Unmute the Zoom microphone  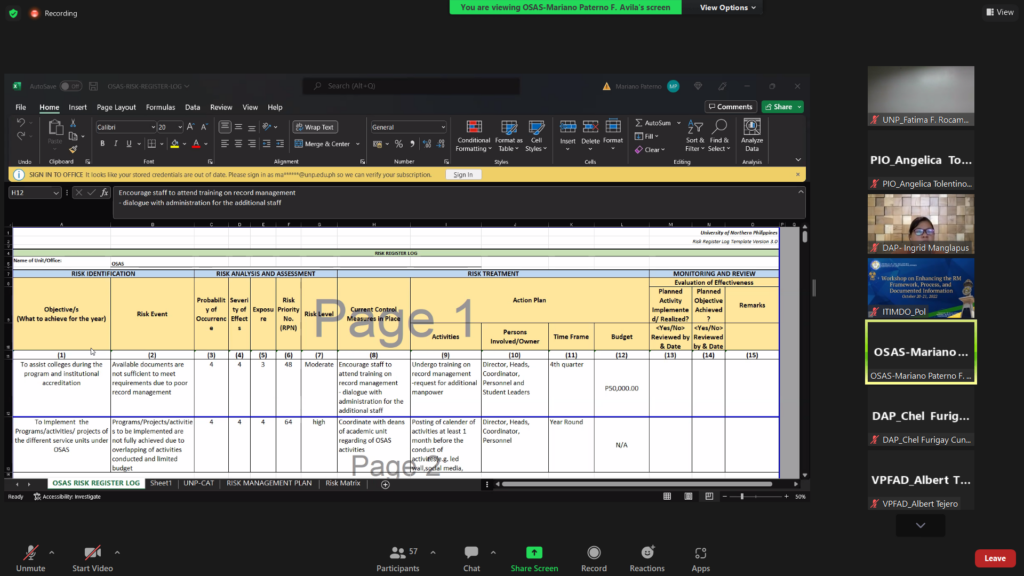click(31, 559)
